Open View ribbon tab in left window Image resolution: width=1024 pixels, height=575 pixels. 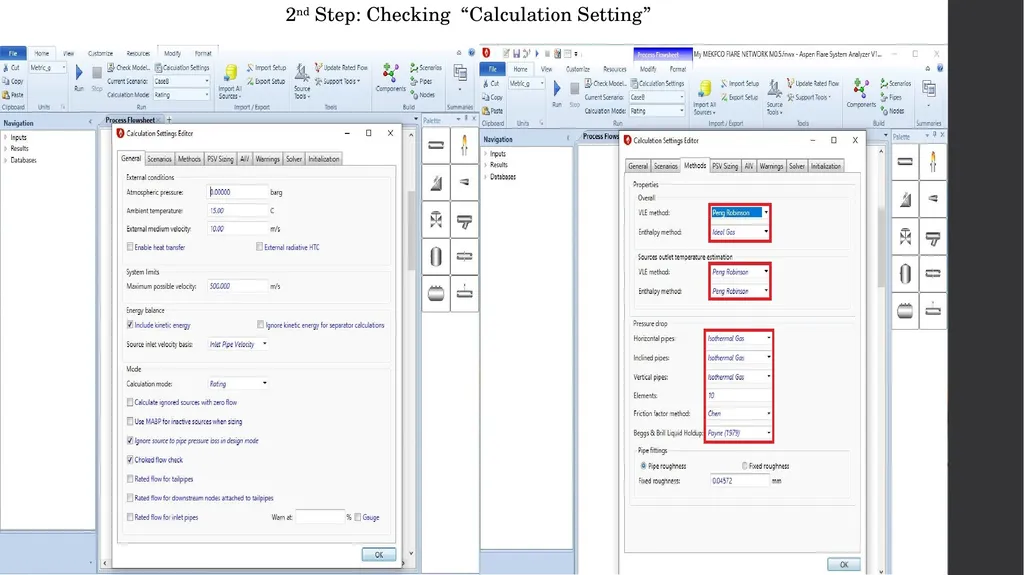coord(69,53)
